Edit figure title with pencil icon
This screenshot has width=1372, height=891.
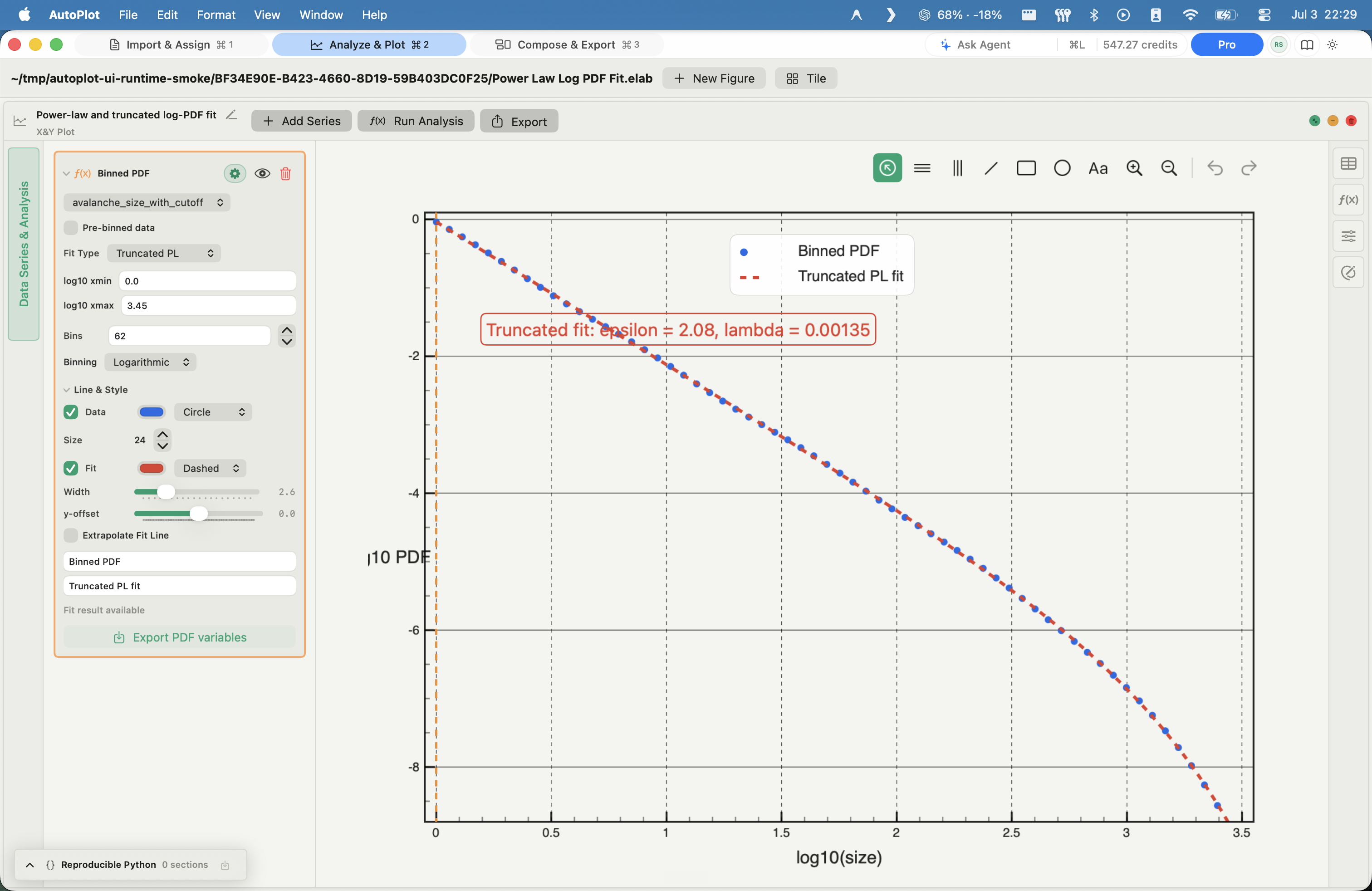[x=231, y=115]
